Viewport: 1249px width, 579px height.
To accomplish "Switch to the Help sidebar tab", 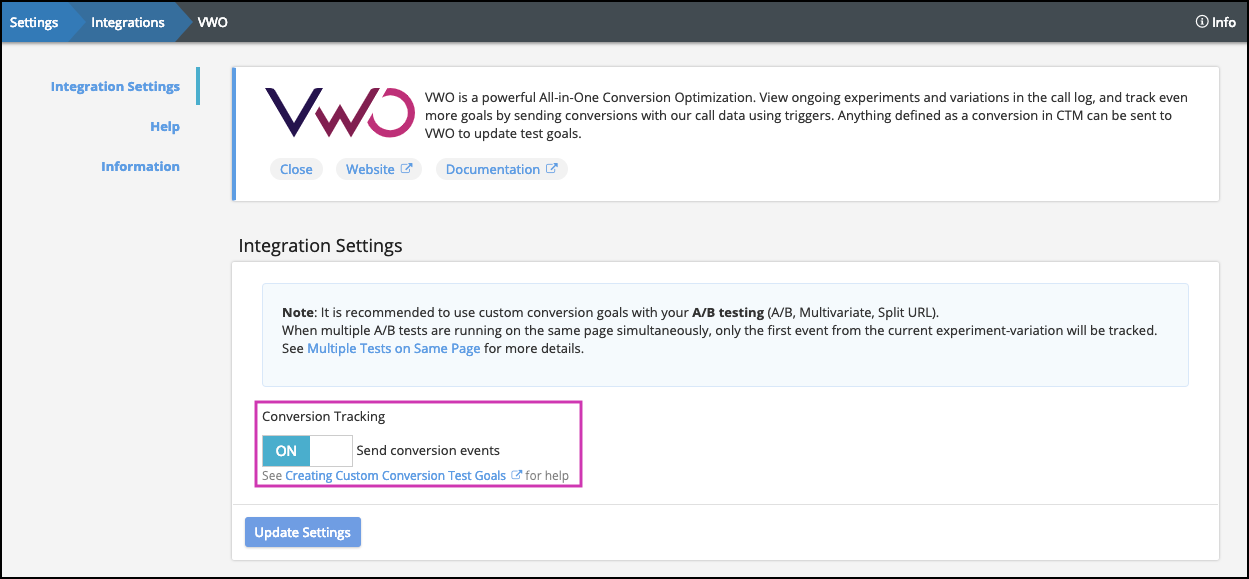I will tap(165, 127).
